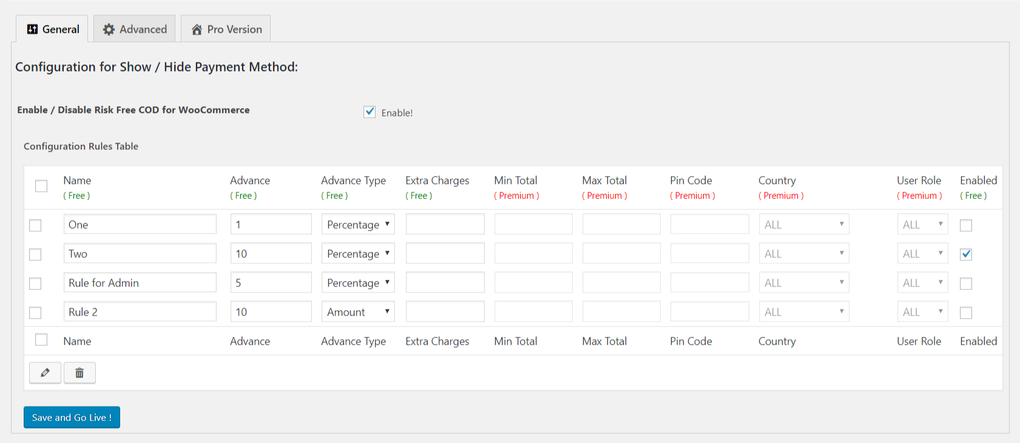Select the row checkbox for Rule 2
This screenshot has width=1020, height=443.
pyautogui.click(x=35, y=313)
